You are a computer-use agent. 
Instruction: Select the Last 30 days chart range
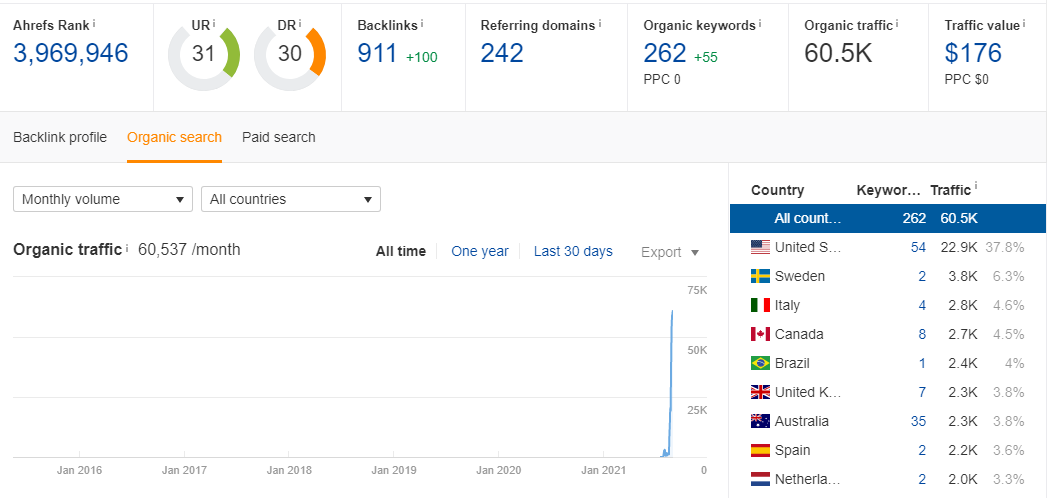[x=573, y=251]
